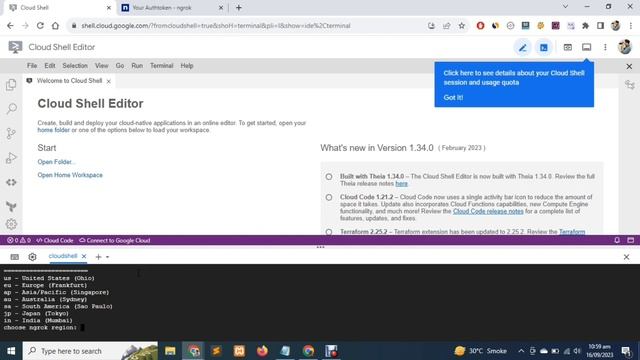Image resolution: width=640 pixels, height=360 pixels.
Task: Click the session information monitor icon
Action: (x=587, y=47)
